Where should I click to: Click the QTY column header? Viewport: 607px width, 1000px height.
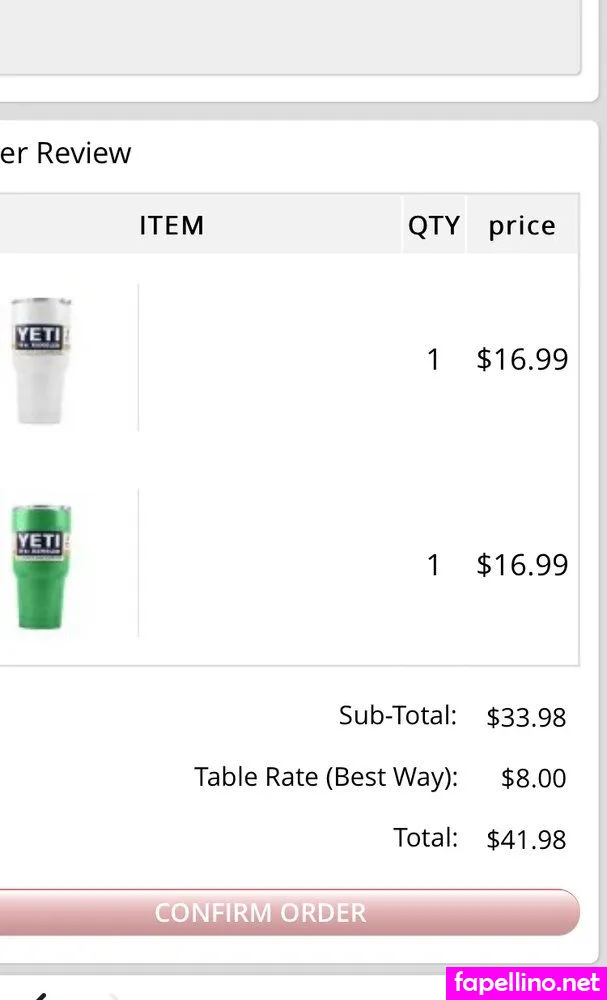[434, 226]
